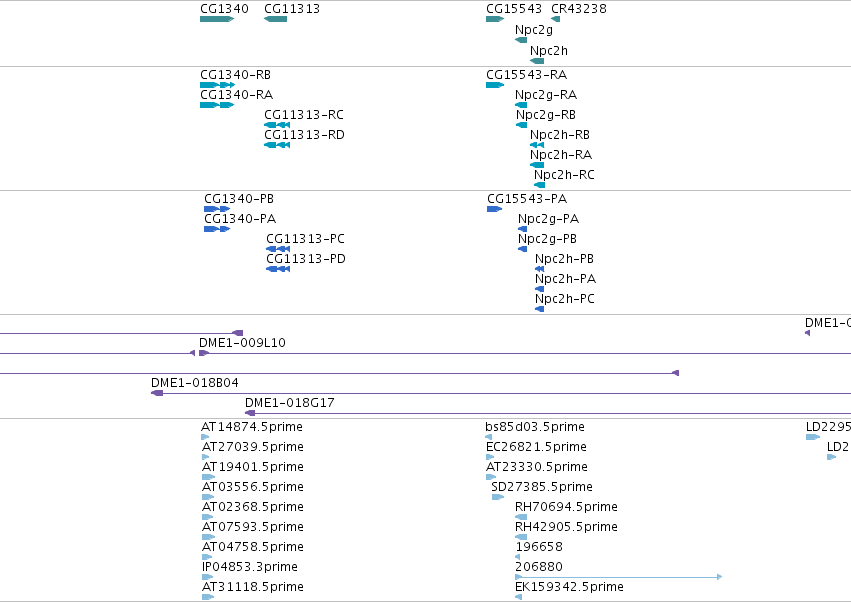Click the CG11313 gene label
Viewport: 851px width, 602px height.
291,9
